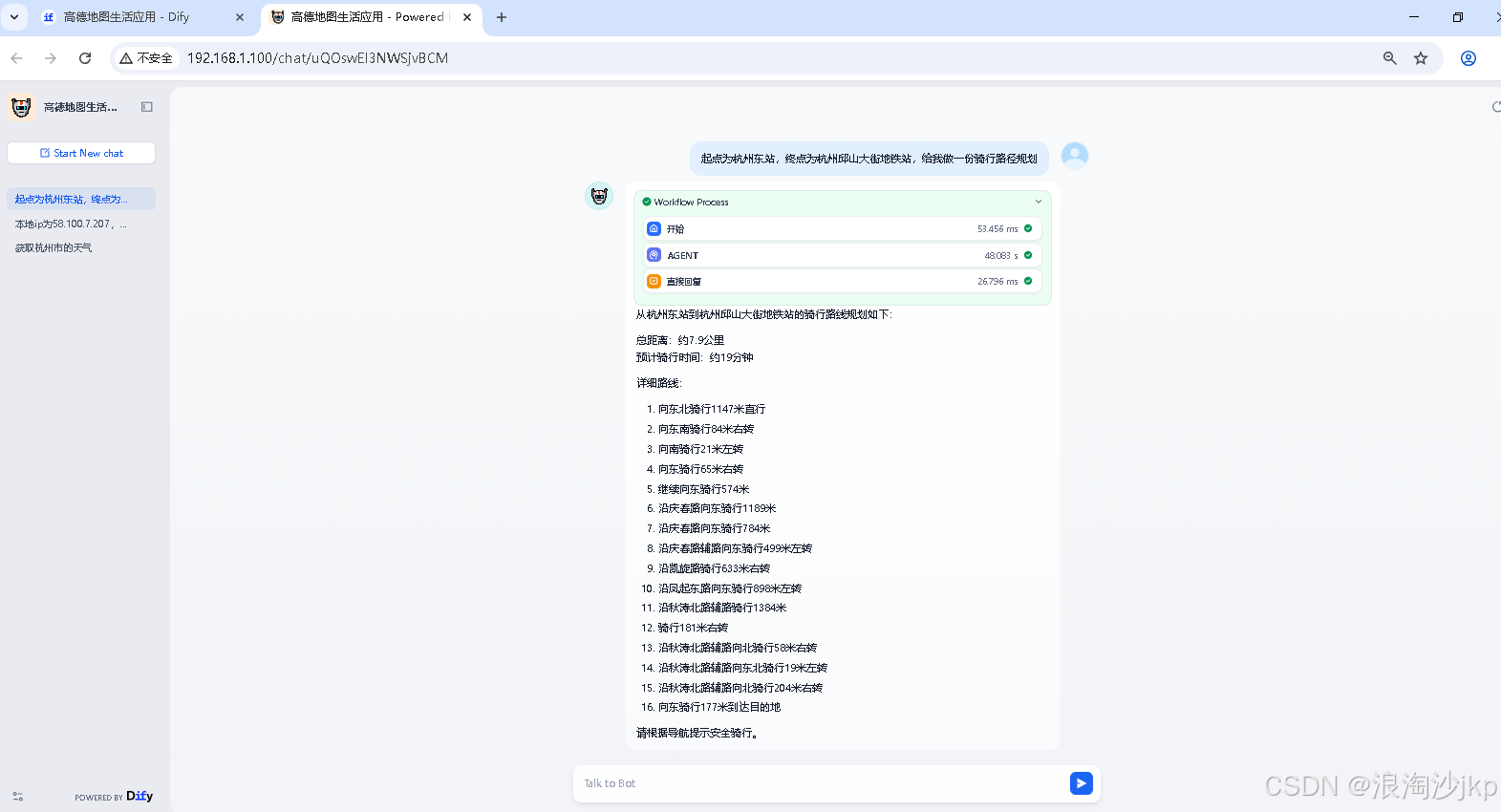Send the message with the blue arrow button

pyautogui.click(x=1081, y=783)
